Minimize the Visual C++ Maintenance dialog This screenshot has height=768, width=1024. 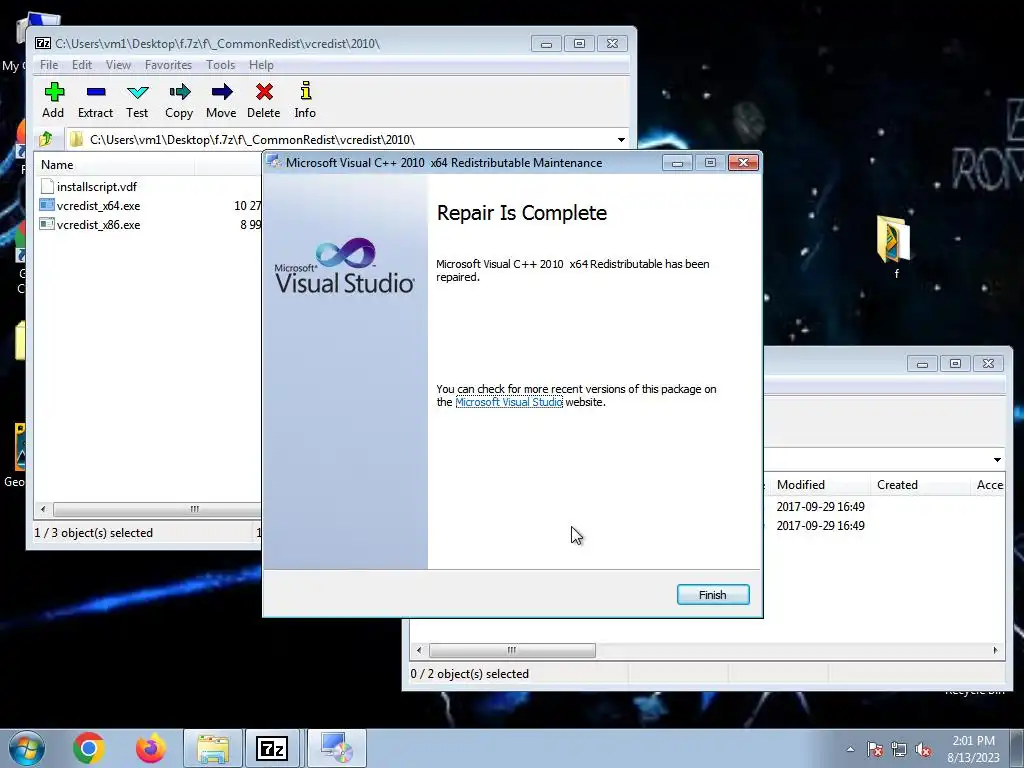coord(677,163)
